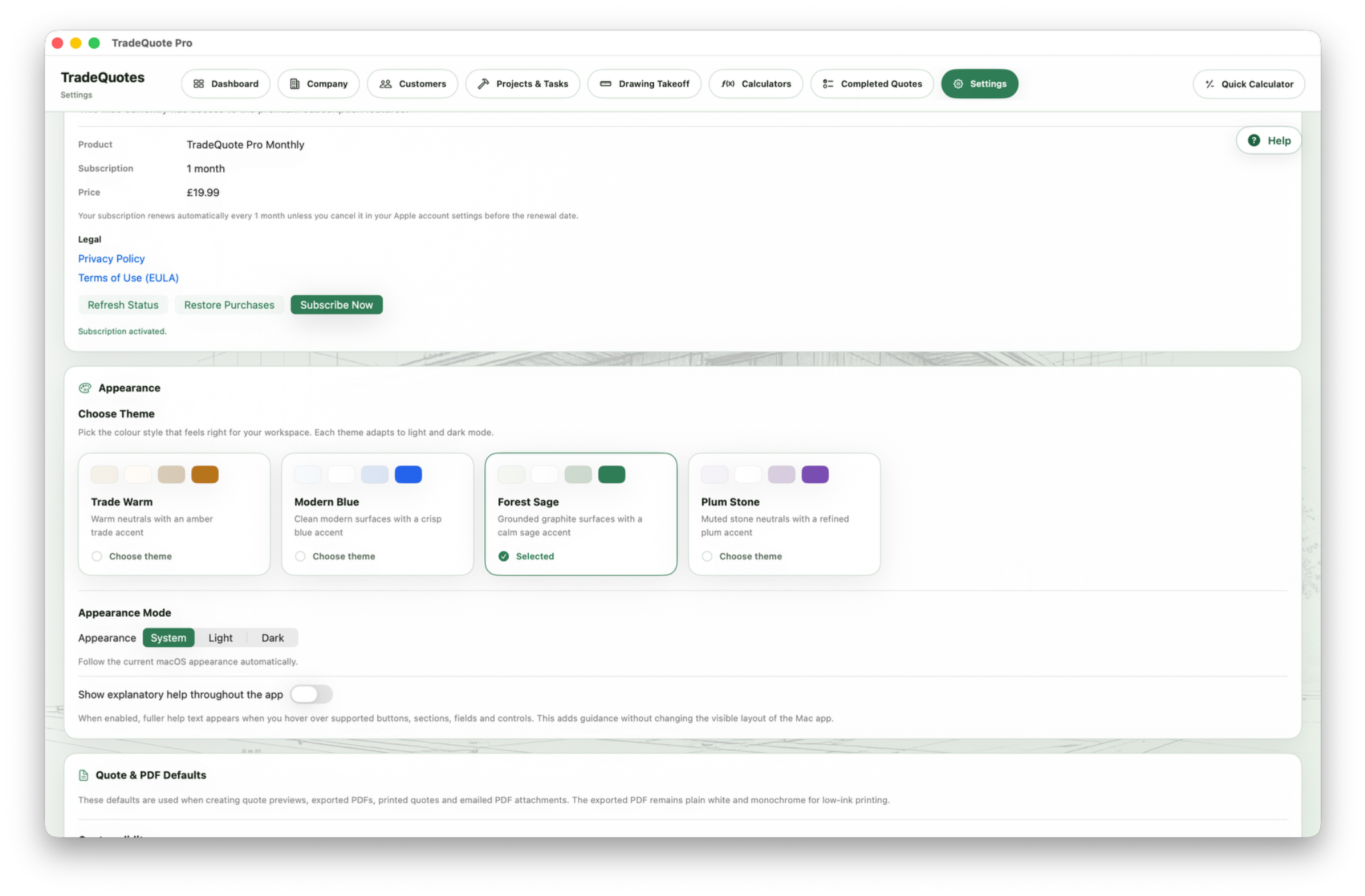This screenshot has height=896, width=1365.
Task: Select the Modern Blue theme card title
Action: pyautogui.click(x=327, y=502)
